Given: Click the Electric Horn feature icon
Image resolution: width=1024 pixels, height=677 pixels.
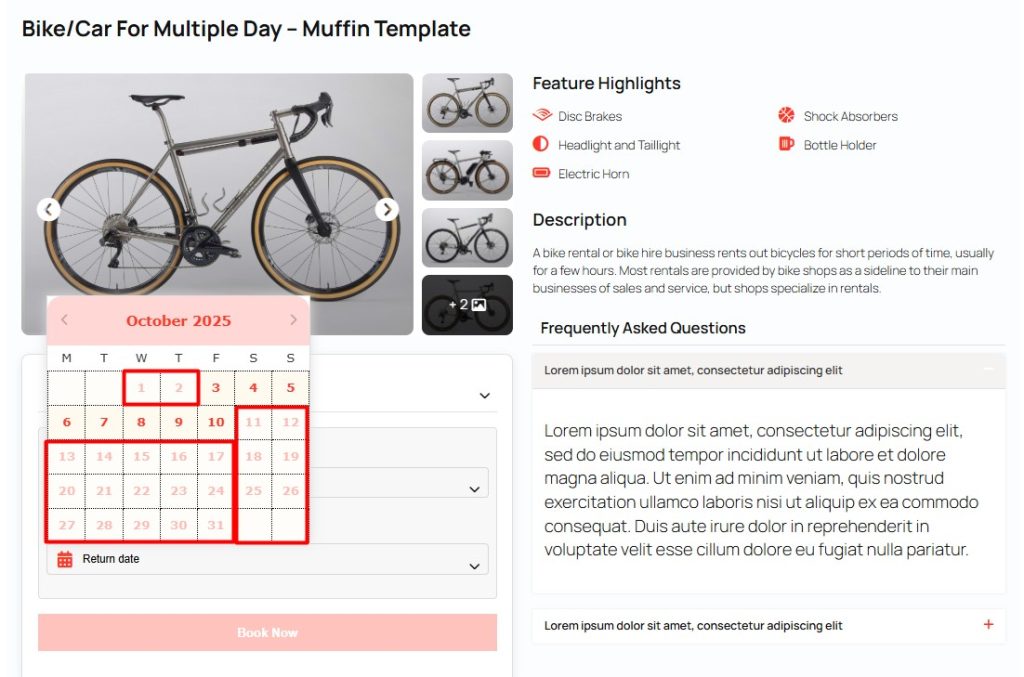Looking at the screenshot, I should (x=541, y=173).
